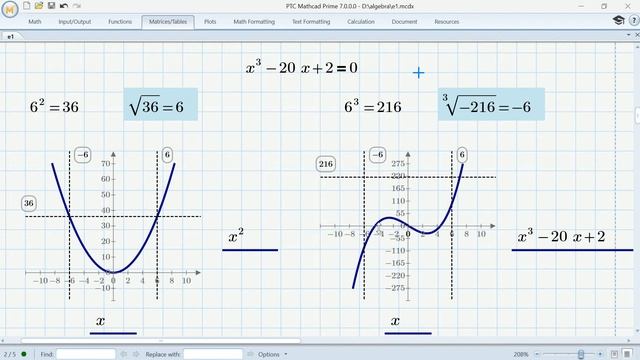Click the green calculation status indicator
640x360 pixels.
pos(24,354)
